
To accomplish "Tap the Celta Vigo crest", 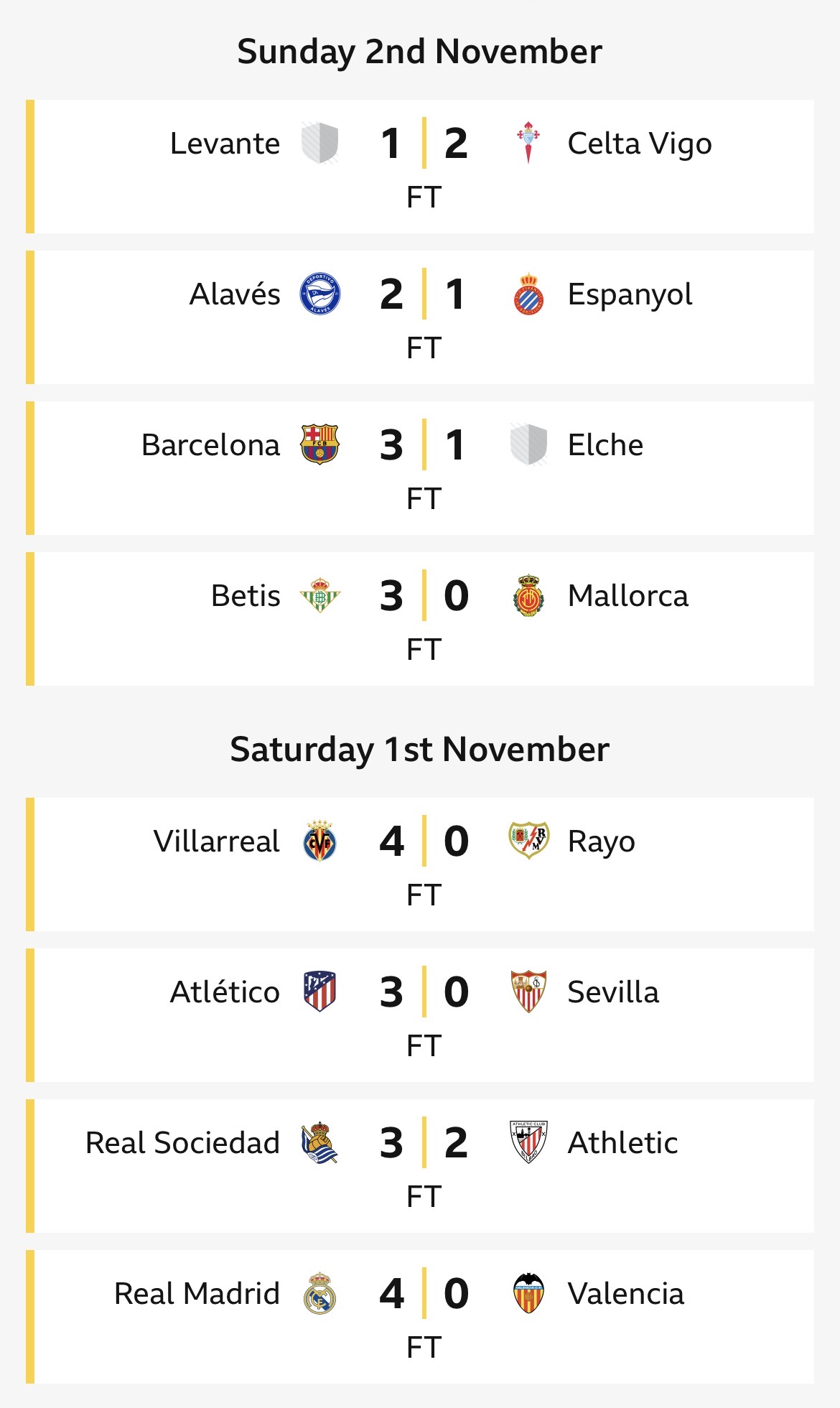I will tap(528, 143).
